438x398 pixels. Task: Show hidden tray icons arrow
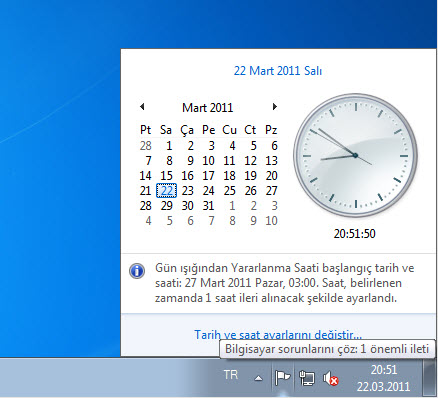coord(258,378)
